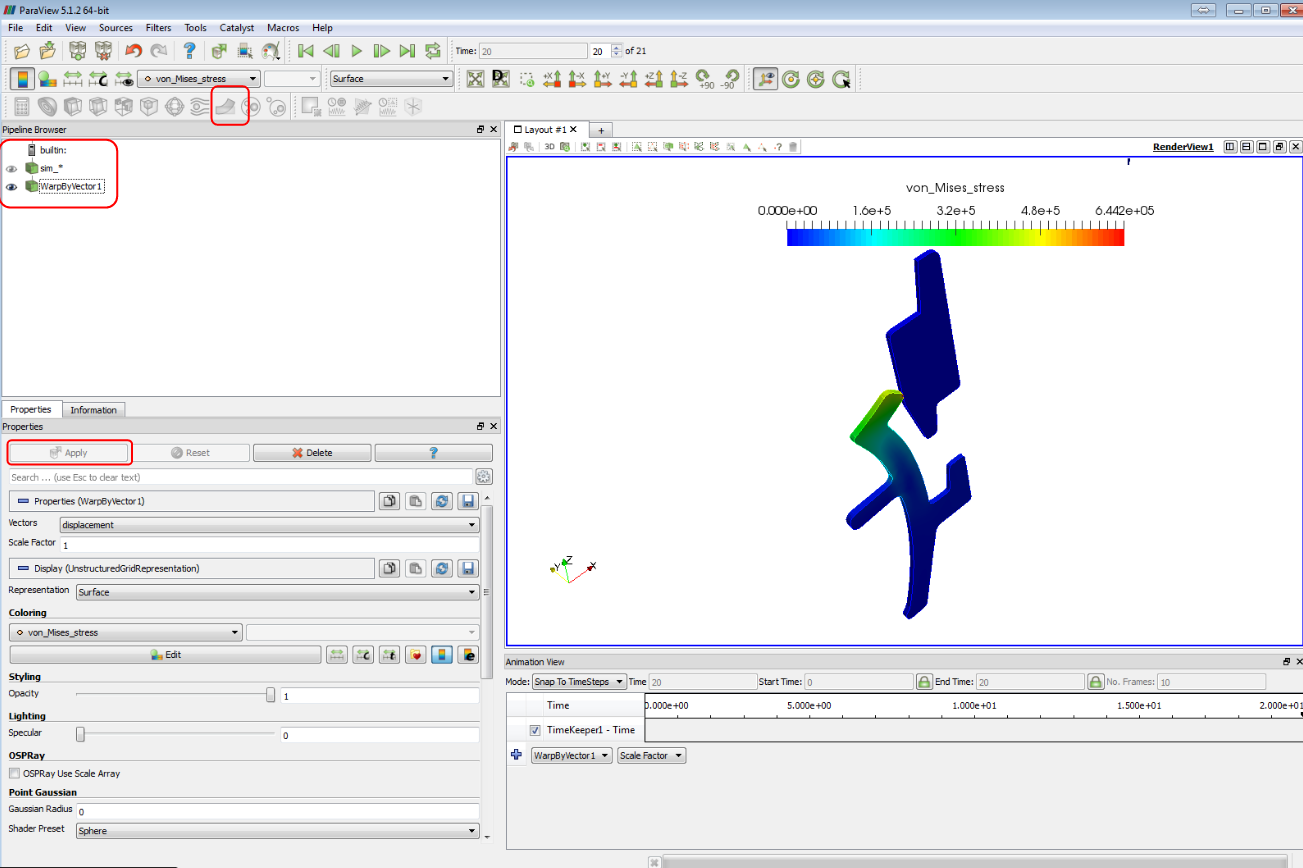
Task: Expand the Snap To TimeSteps mode dropdown
Action: 578,681
